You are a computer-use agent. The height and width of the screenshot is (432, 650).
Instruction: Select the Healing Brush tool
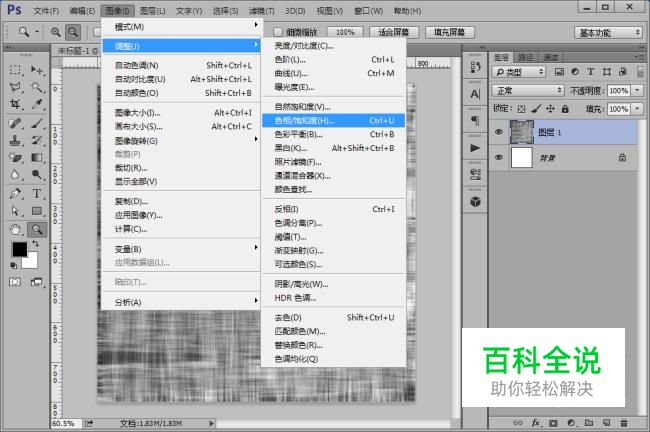coord(15,123)
